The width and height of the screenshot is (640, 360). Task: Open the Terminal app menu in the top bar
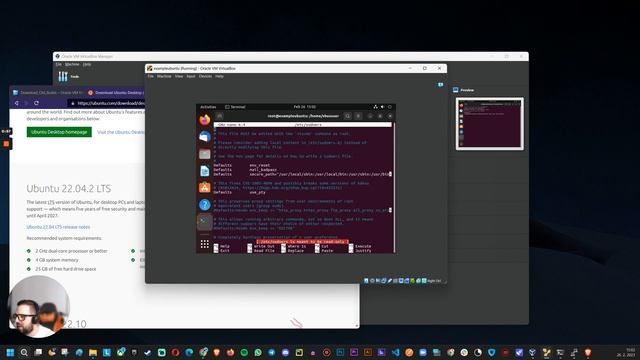coord(236,107)
